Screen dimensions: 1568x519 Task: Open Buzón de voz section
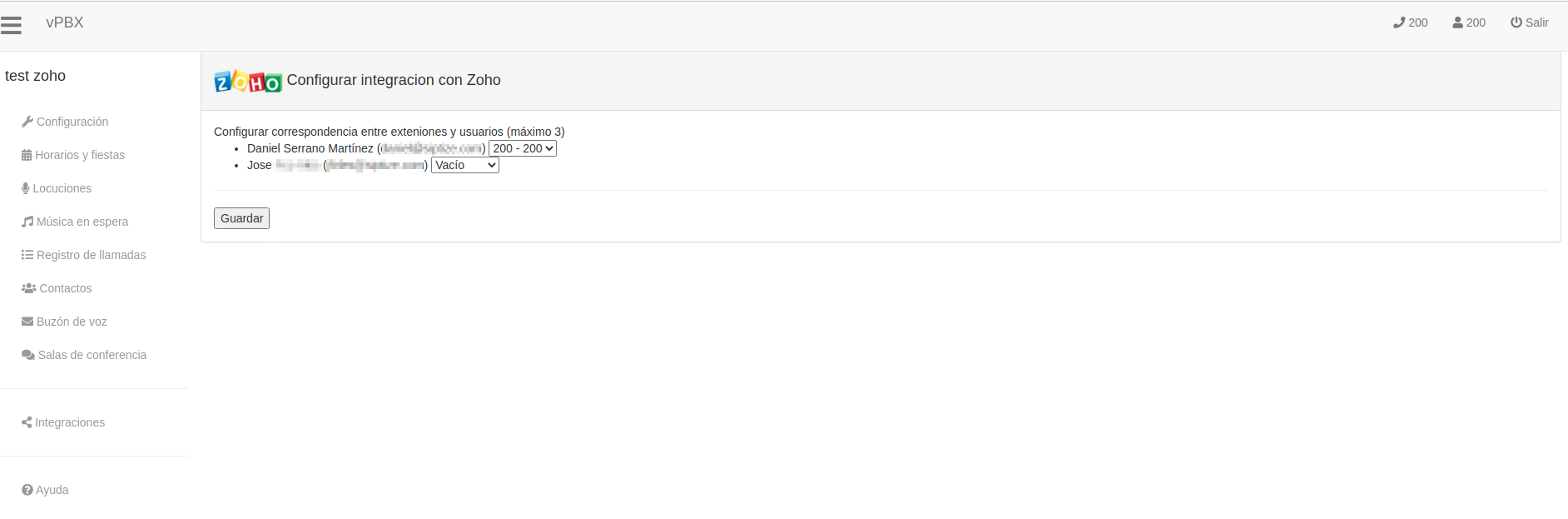[x=64, y=322]
